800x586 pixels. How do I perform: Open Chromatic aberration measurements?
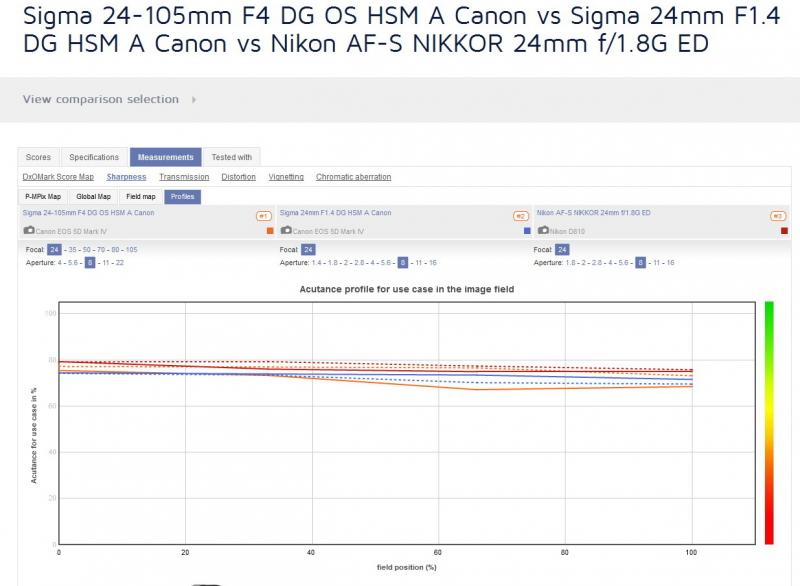point(354,177)
